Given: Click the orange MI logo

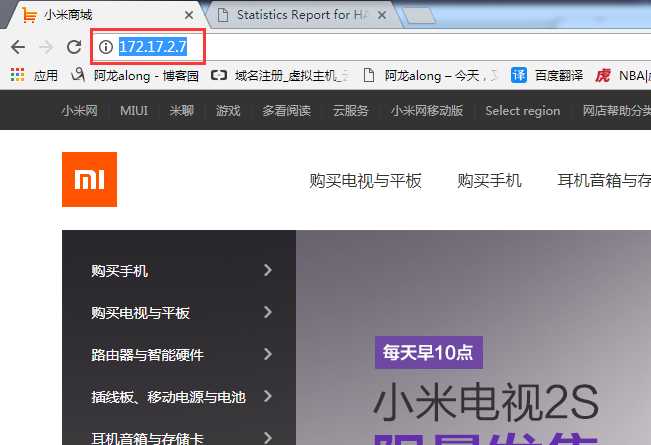Looking at the screenshot, I should pyautogui.click(x=89, y=179).
